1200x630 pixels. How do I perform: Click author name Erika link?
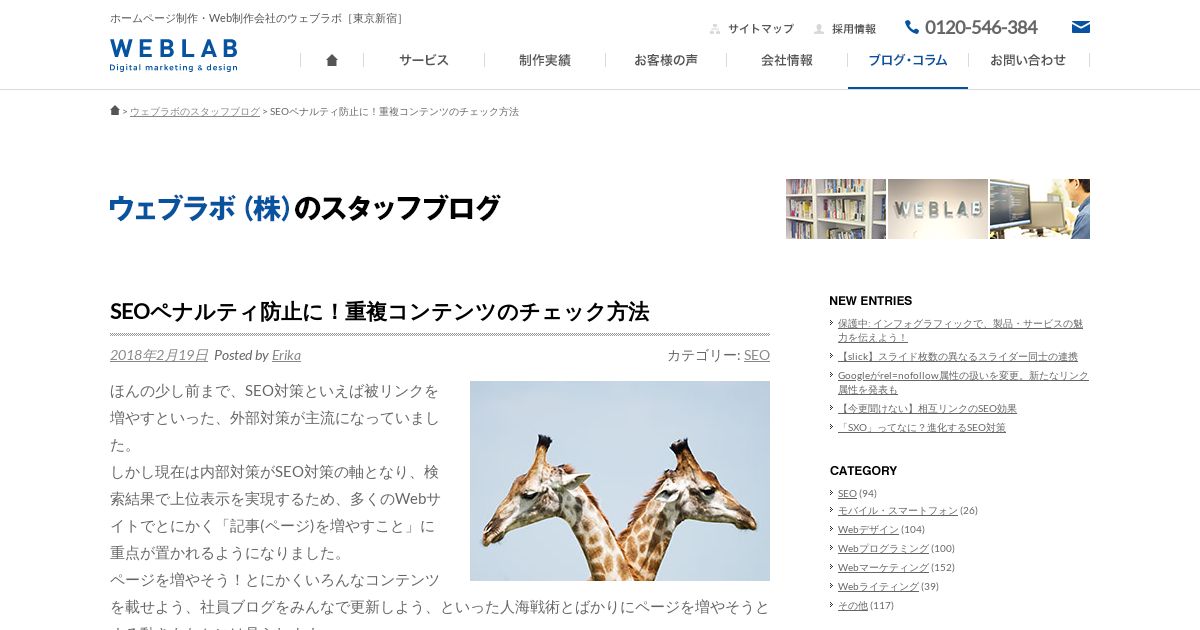coord(286,355)
